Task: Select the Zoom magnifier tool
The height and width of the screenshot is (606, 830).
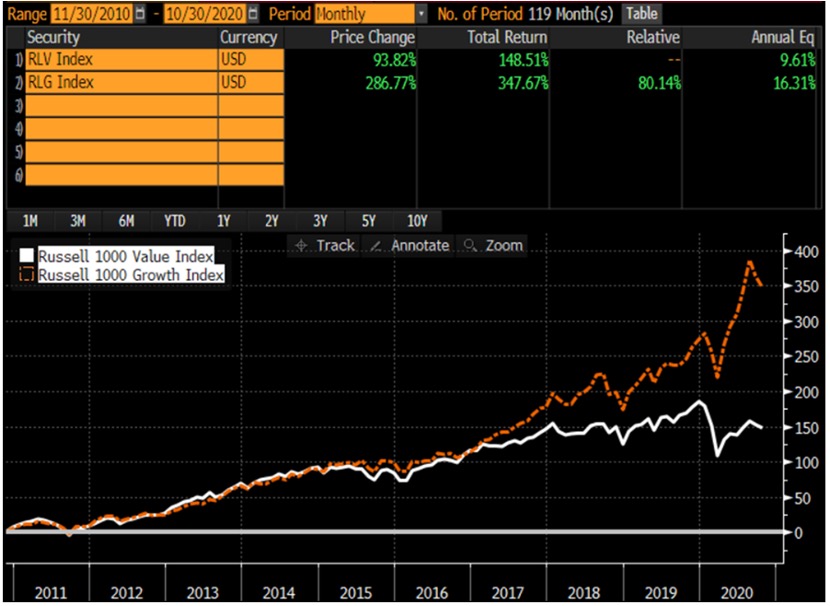Action: coord(493,245)
